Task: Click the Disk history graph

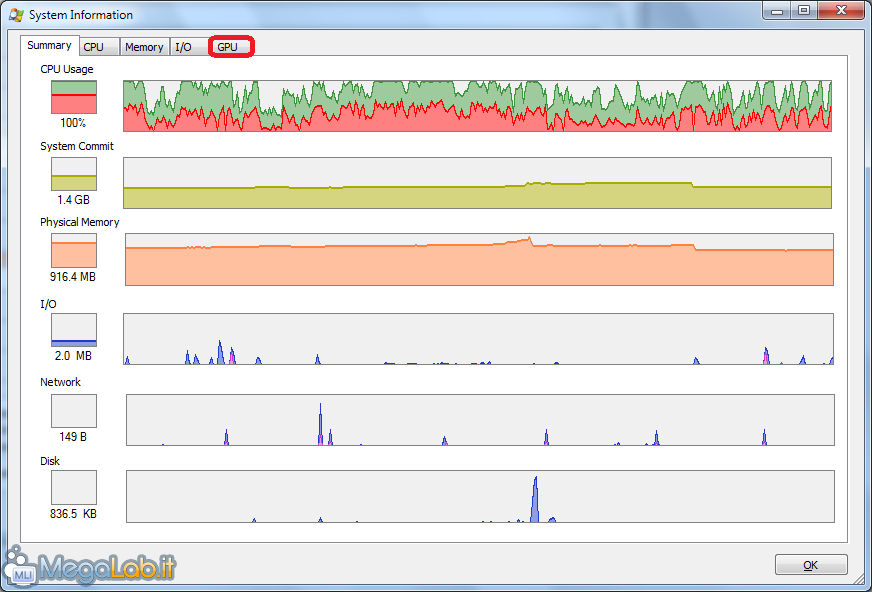Action: pos(479,497)
